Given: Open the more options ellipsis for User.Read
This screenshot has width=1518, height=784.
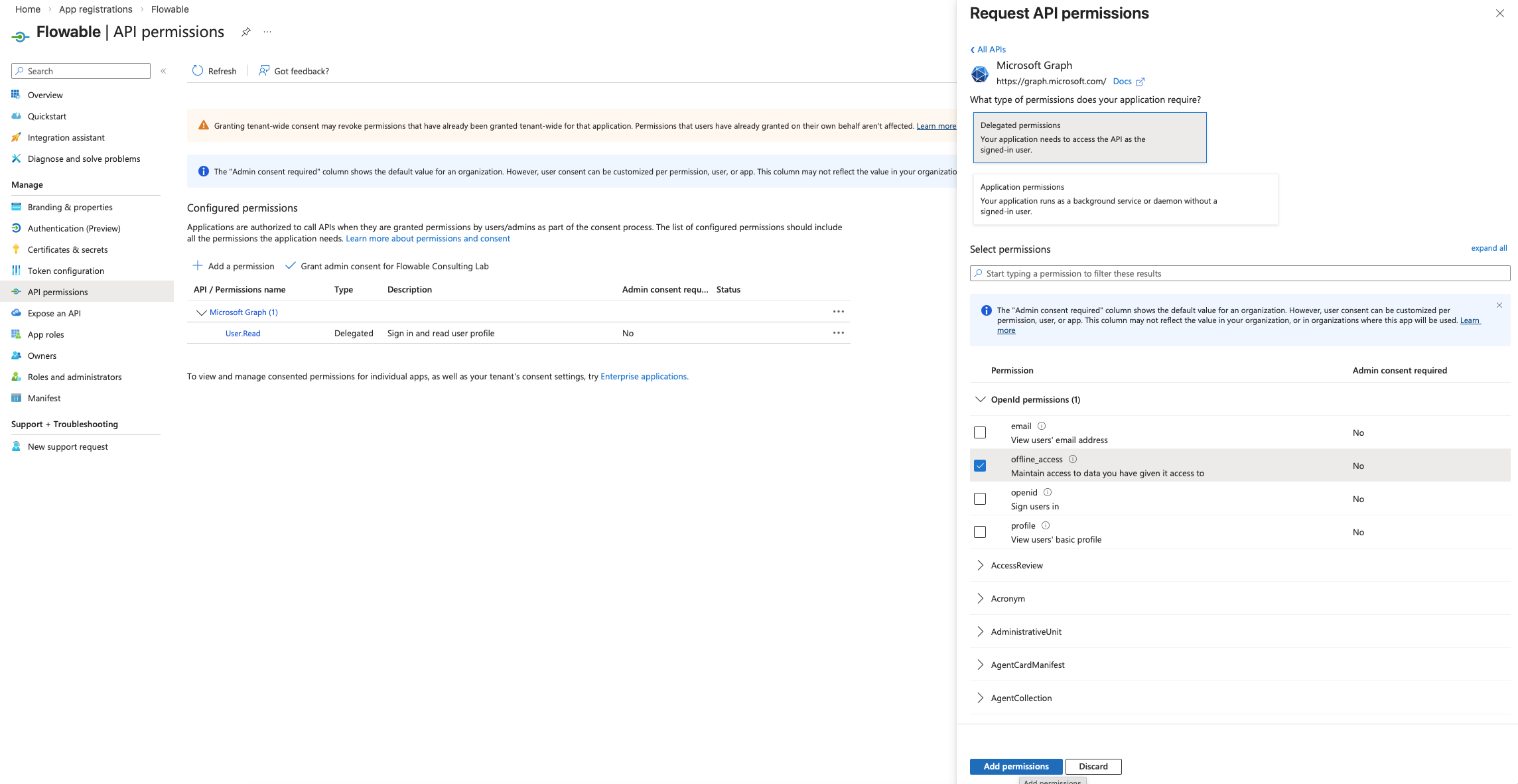Looking at the screenshot, I should click(839, 333).
